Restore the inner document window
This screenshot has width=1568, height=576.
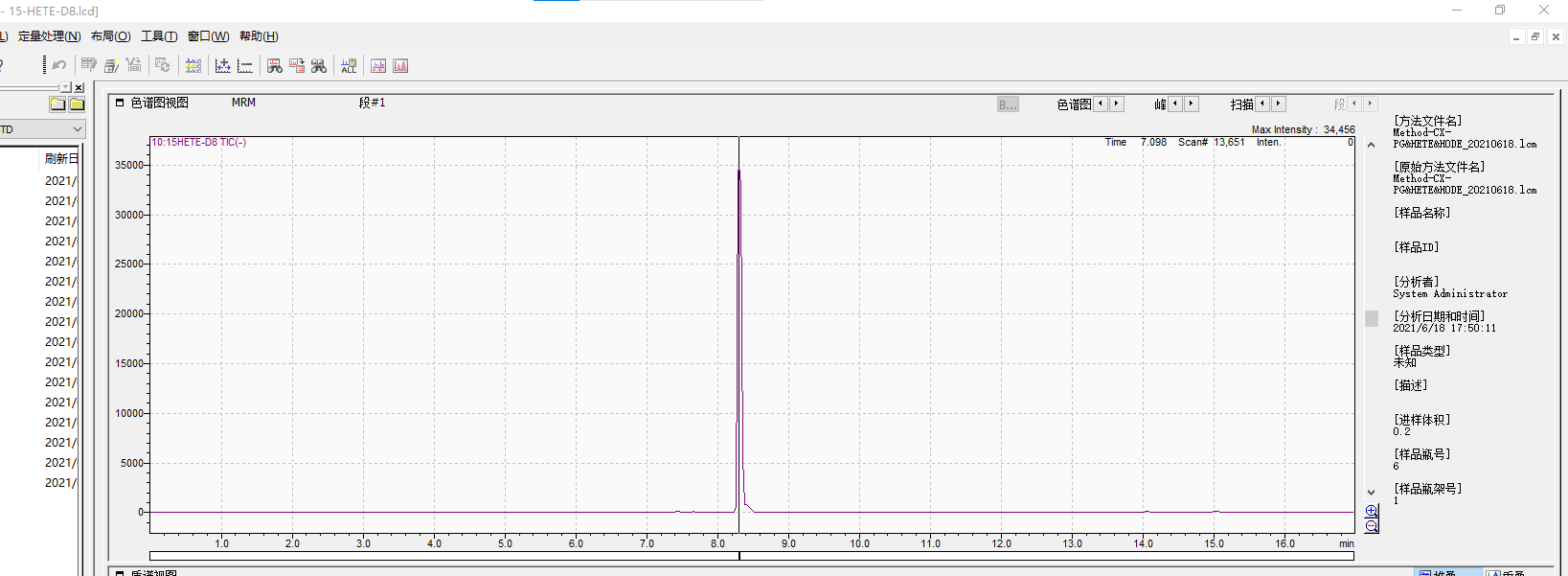tap(1535, 36)
